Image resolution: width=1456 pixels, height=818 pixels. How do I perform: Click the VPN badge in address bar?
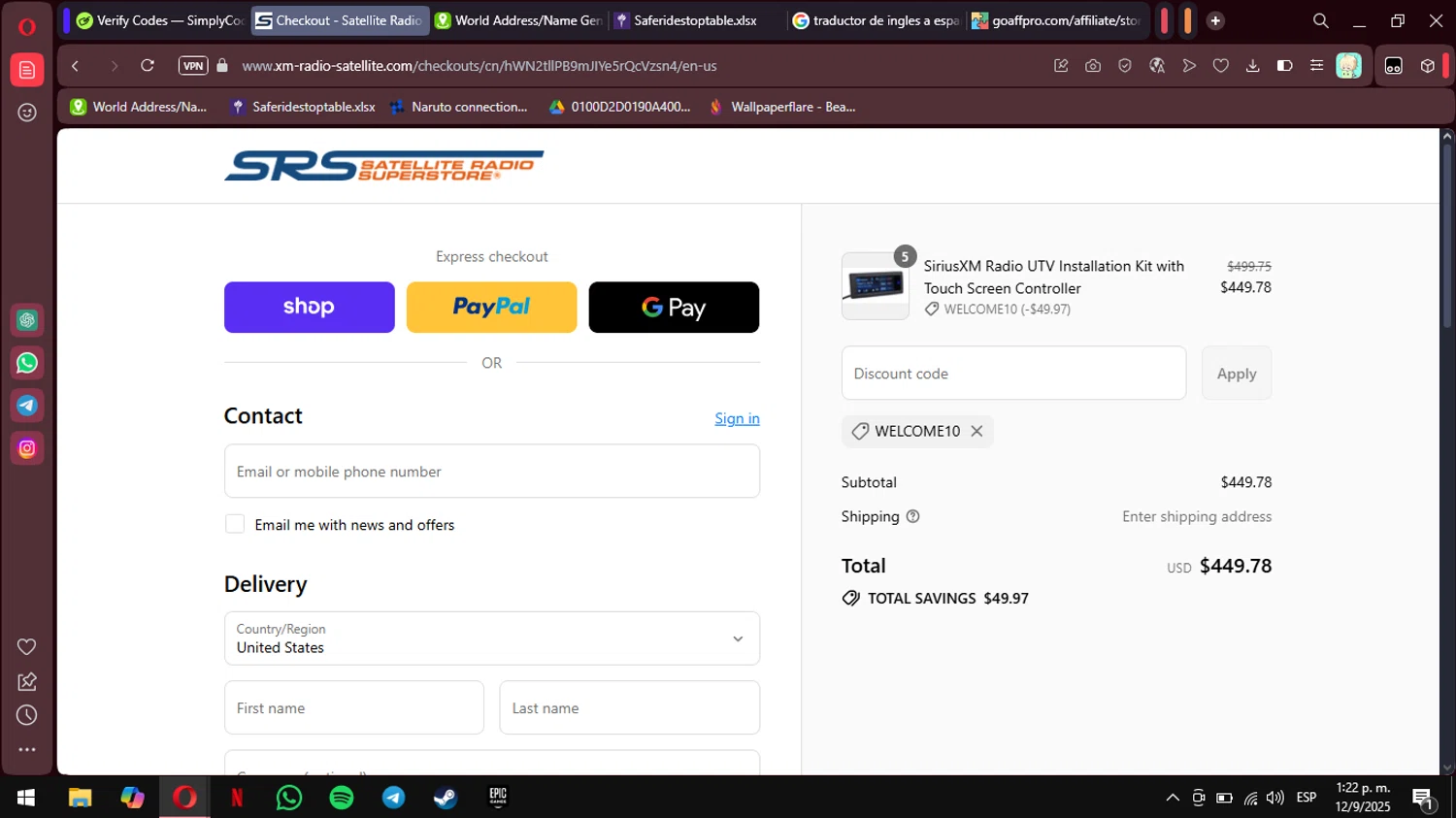193,66
